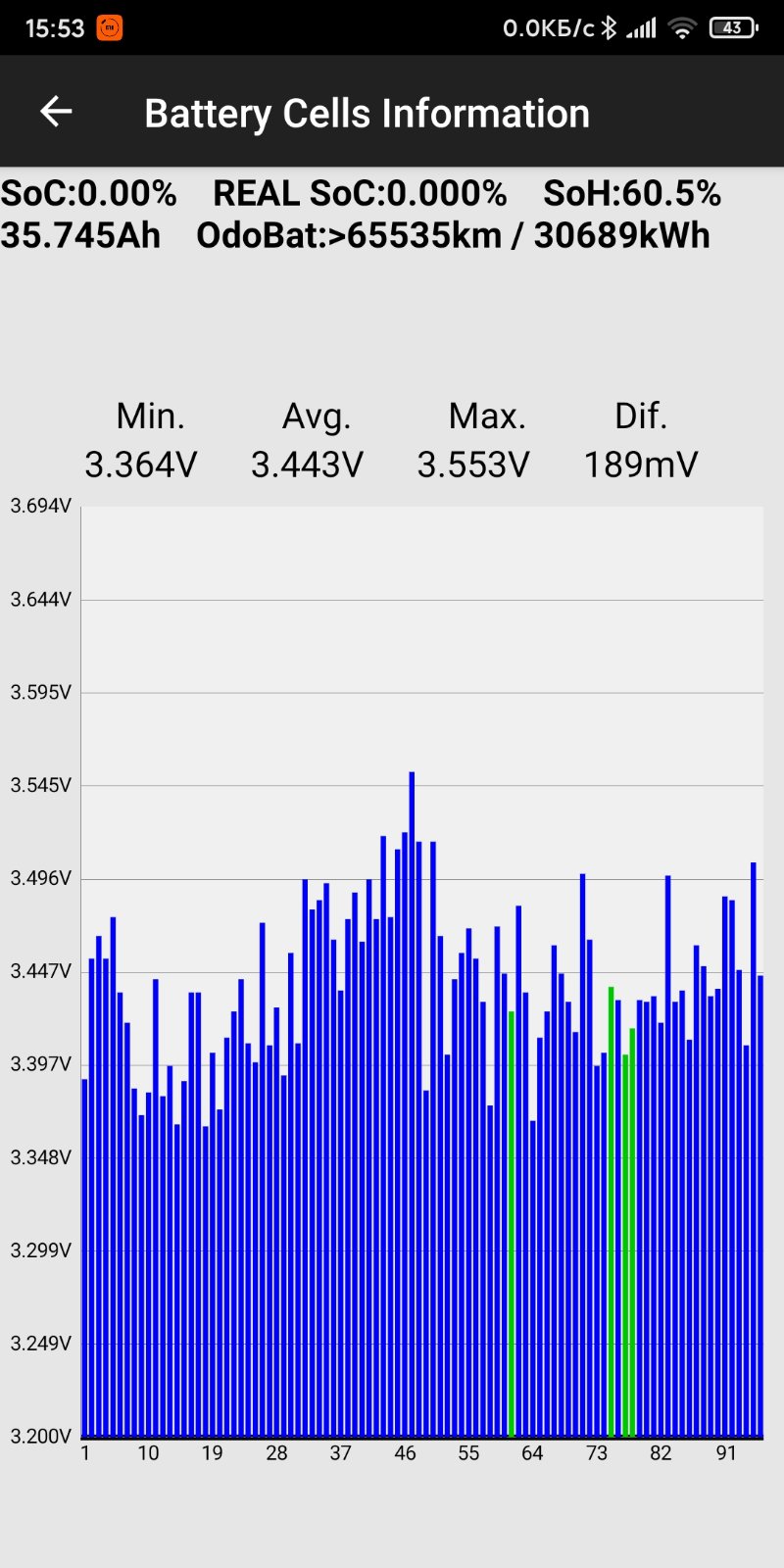
Task: Tap the Bluetooth status icon
Action: 609,27
